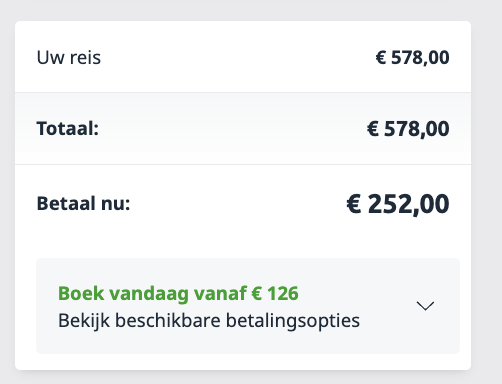This screenshot has height=384, width=502.
Task: Click the Uw reis price € 578,00
Action: (x=412, y=57)
